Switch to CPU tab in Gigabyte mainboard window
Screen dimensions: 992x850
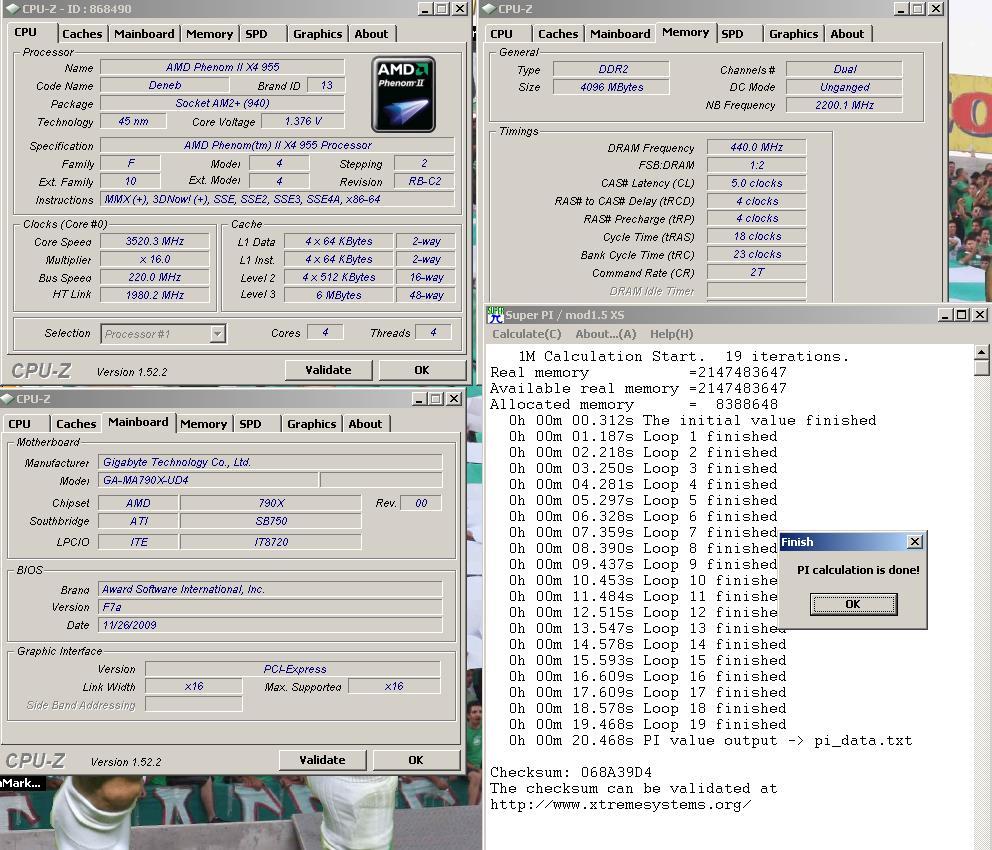(x=19, y=424)
